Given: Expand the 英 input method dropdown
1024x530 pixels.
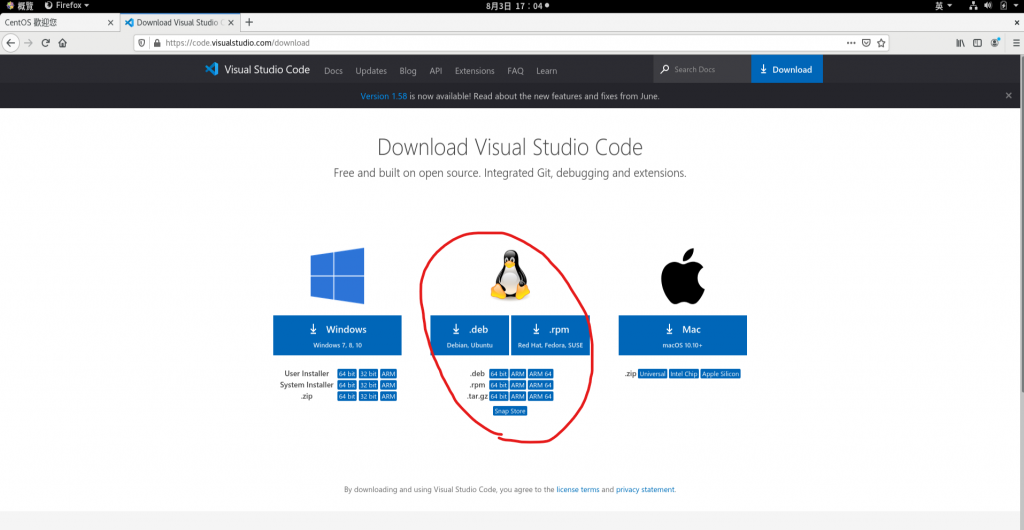Looking at the screenshot, I should pyautogui.click(x=944, y=5).
